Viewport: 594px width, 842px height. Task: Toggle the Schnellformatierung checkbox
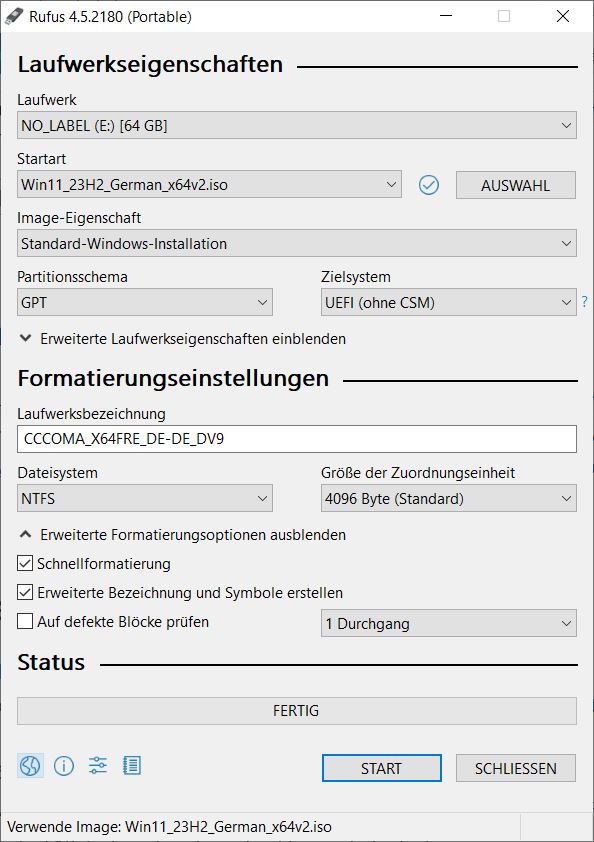(x=25, y=563)
